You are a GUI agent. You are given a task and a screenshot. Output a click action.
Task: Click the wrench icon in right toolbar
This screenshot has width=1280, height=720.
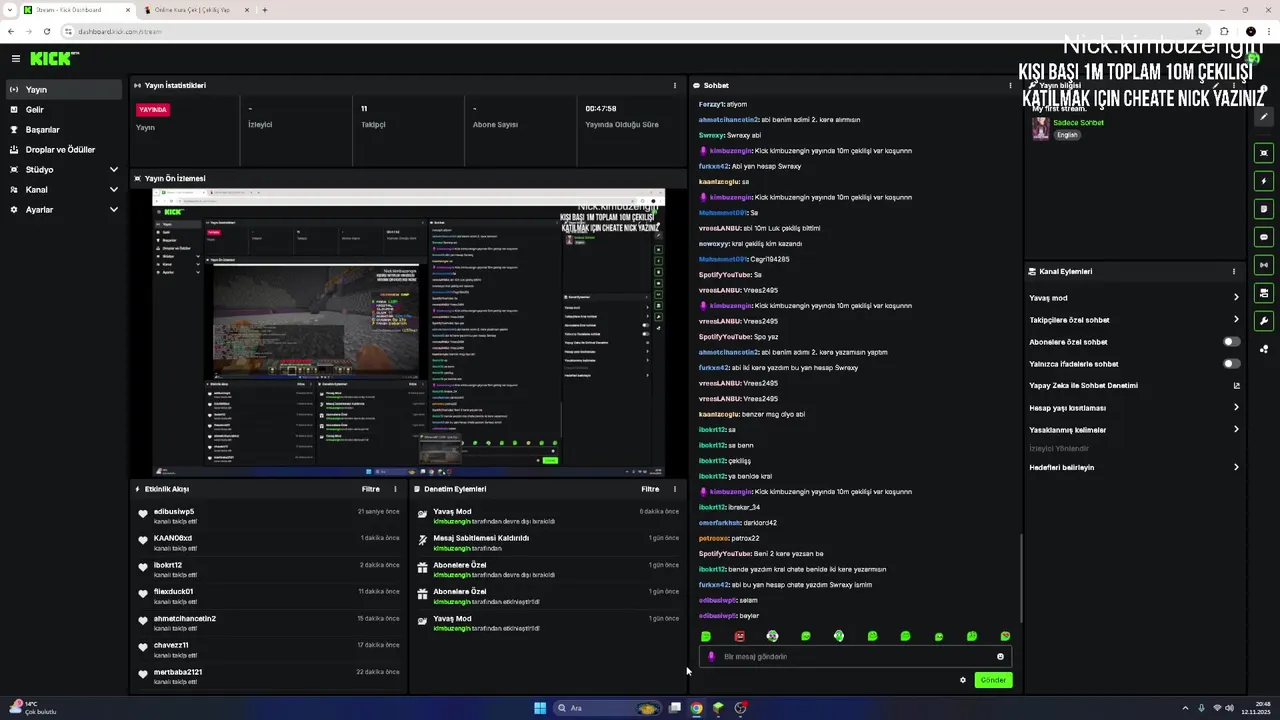pyautogui.click(x=1264, y=321)
